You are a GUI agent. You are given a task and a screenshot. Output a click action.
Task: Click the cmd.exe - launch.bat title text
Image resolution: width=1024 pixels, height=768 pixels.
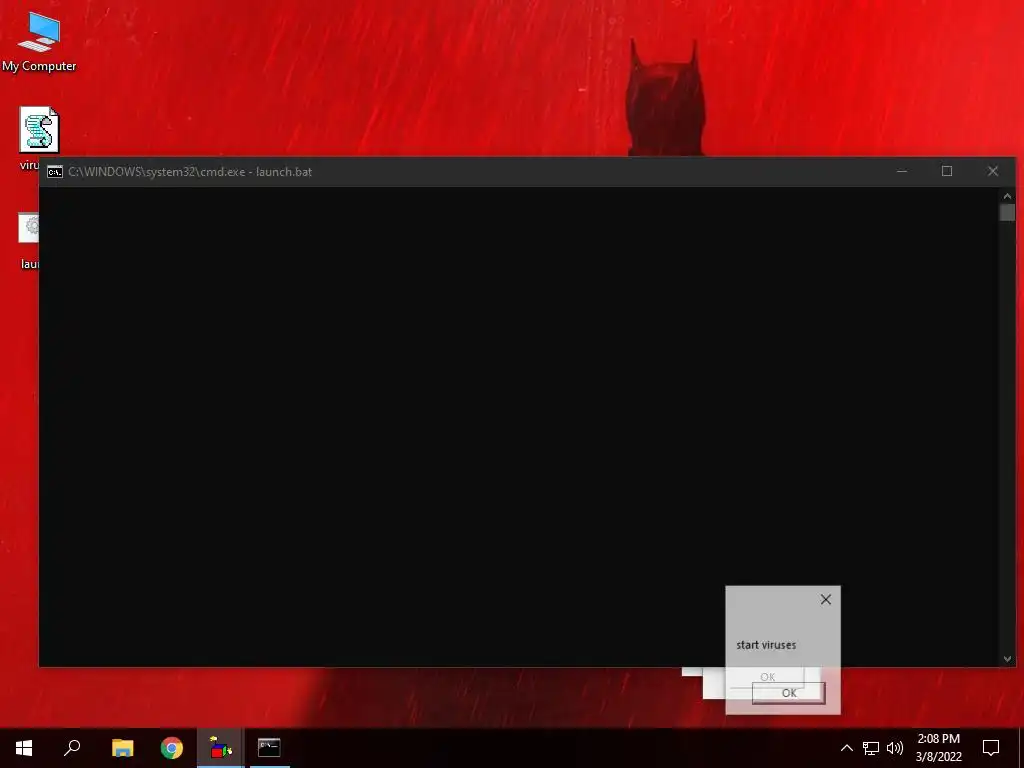pyautogui.click(x=190, y=172)
